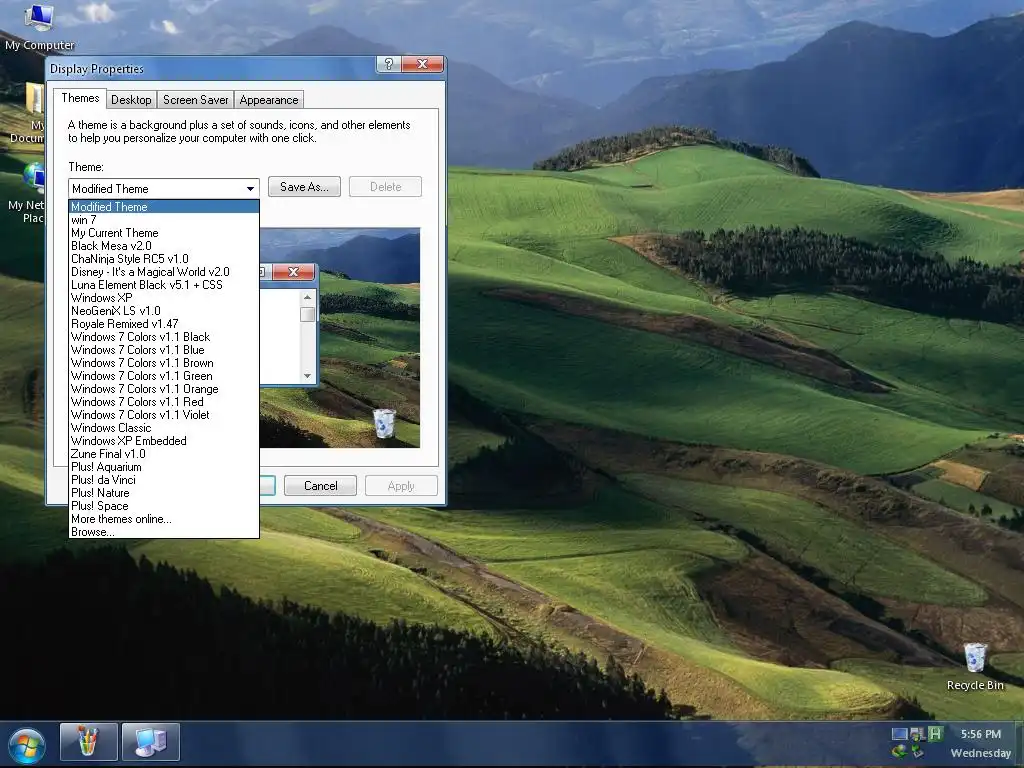Select Windows 7 Colors v1.1 Violet
Viewport: 1024px width, 768px height.
coord(164,415)
